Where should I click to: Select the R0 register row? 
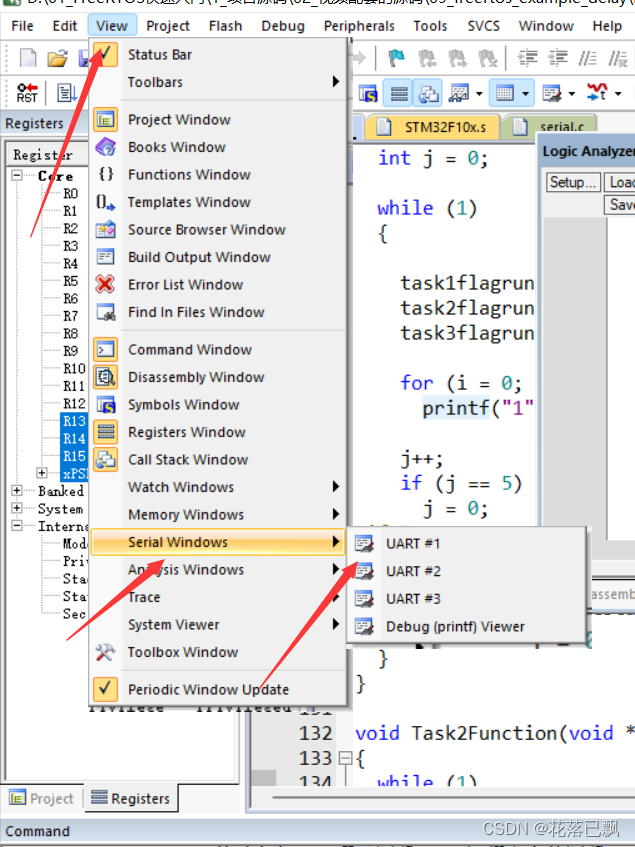tap(71, 193)
